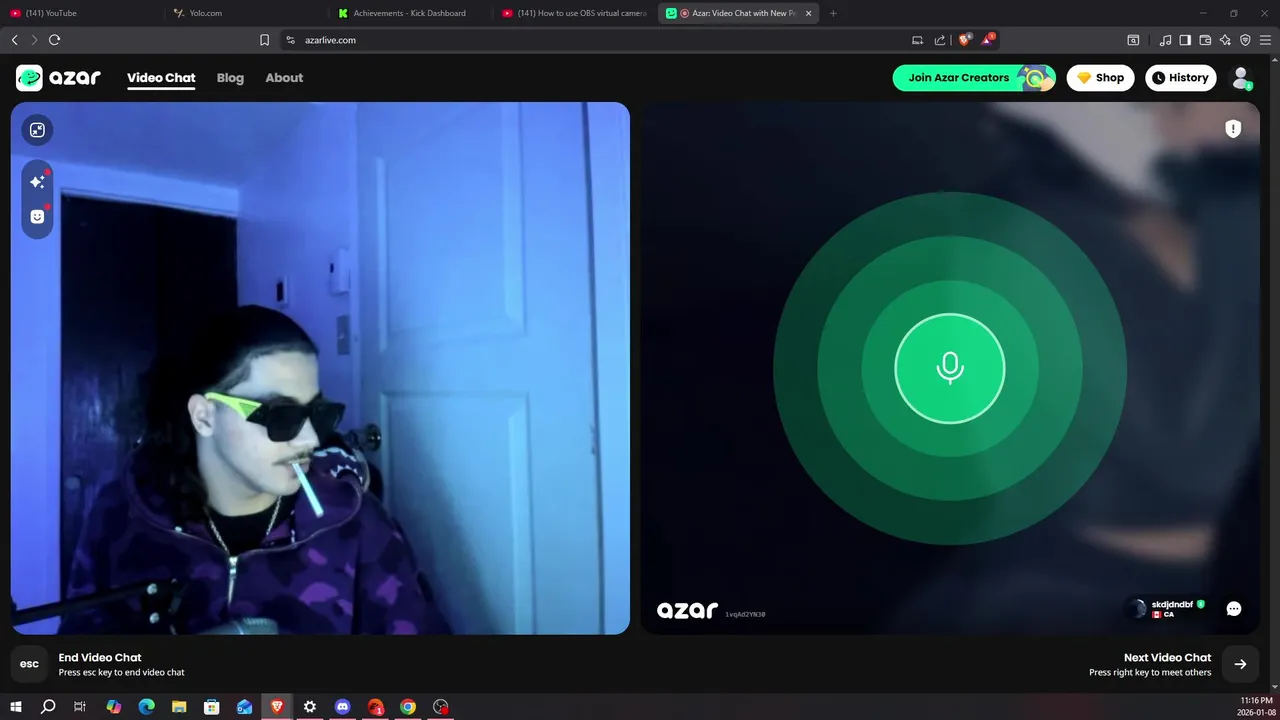Screen dimensions: 1280x720
Task: Click Next Video Chat label
Action: (1167, 657)
